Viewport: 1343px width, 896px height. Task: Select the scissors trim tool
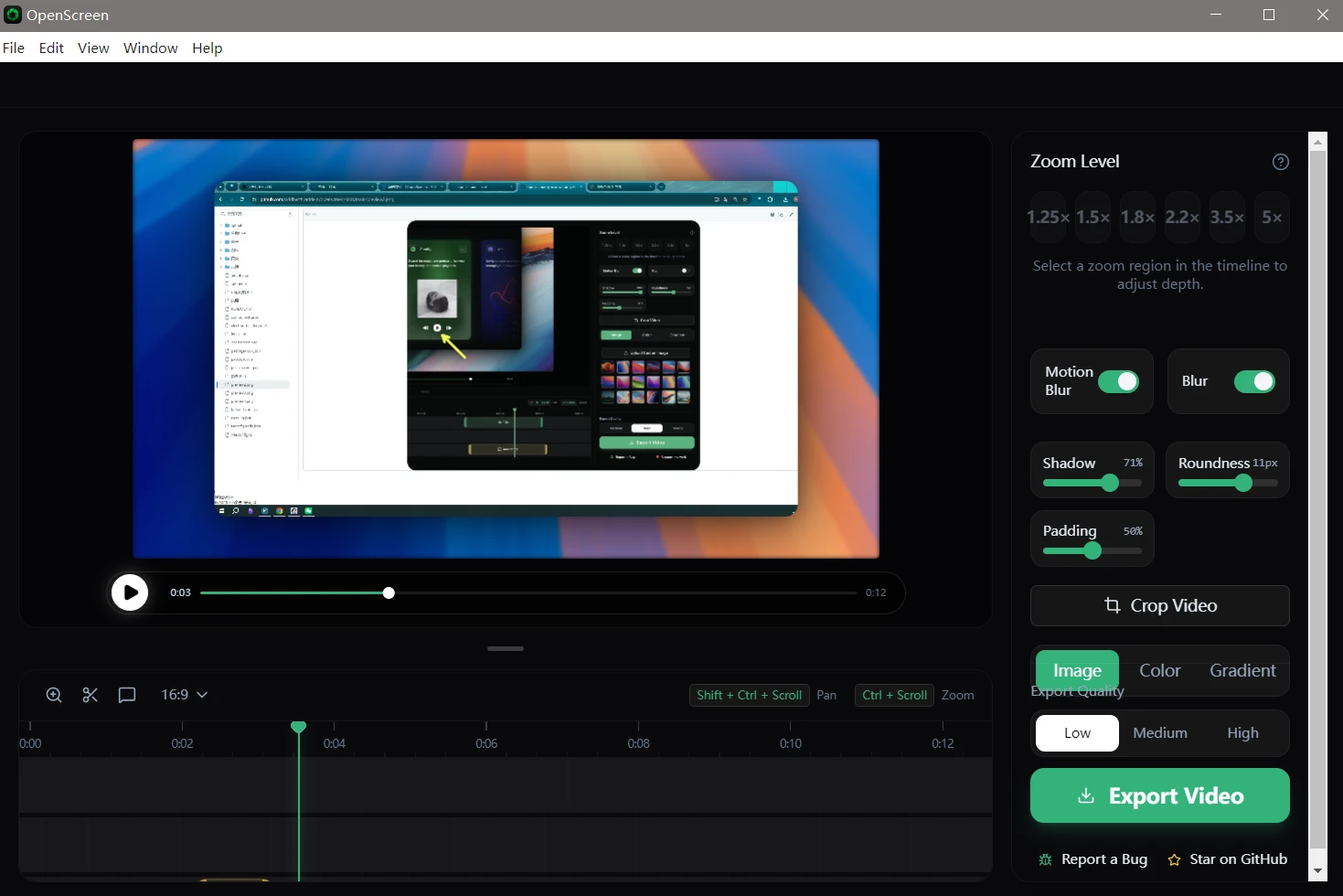tap(90, 695)
